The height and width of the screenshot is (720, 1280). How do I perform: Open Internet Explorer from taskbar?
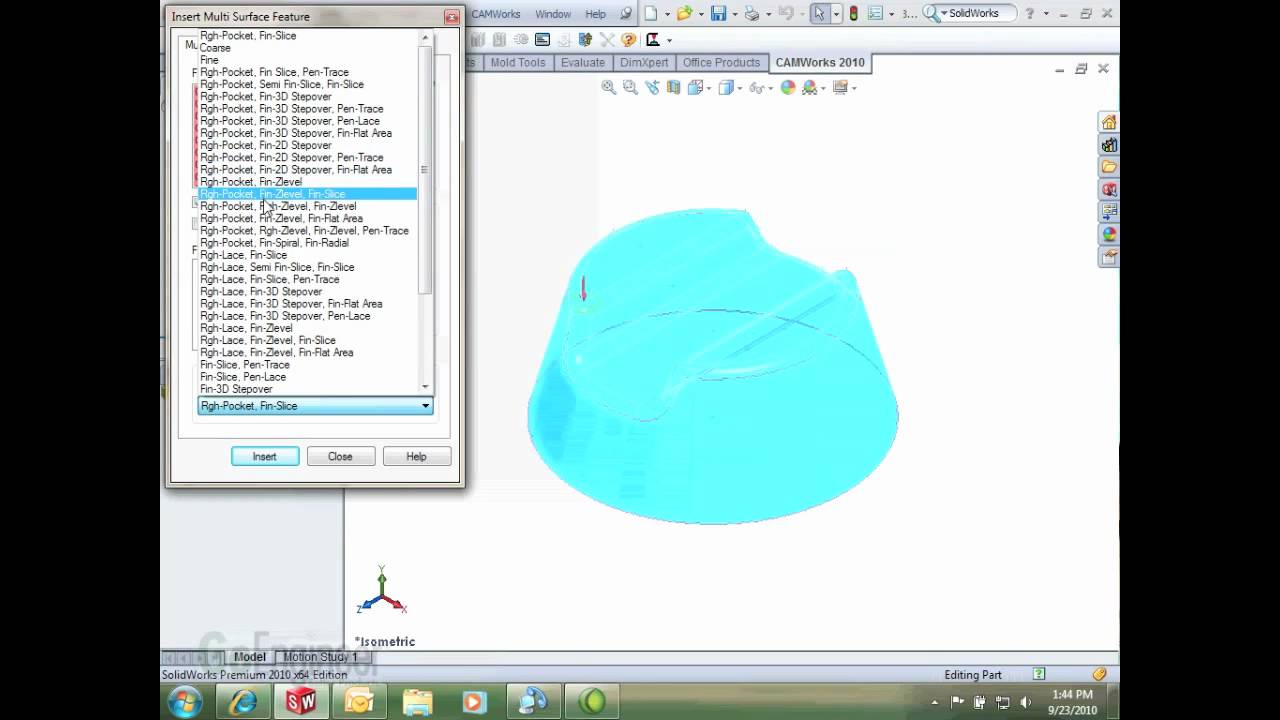click(x=243, y=702)
